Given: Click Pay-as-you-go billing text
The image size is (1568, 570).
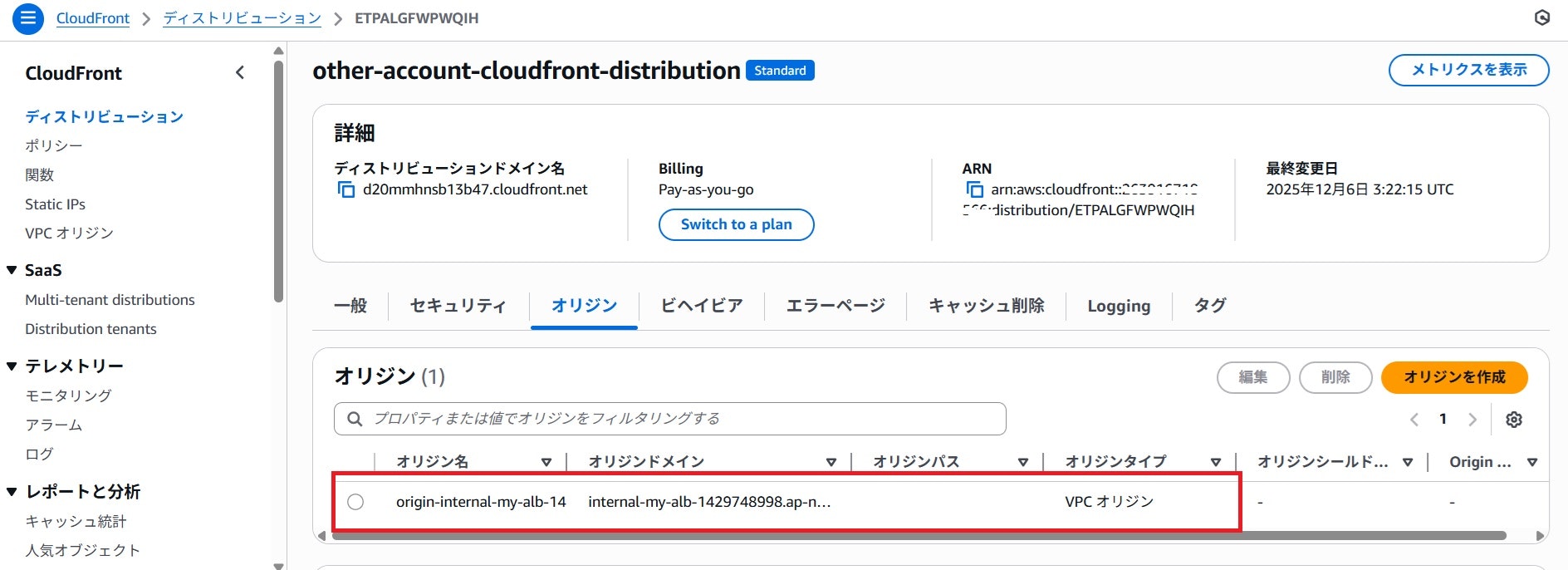Looking at the screenshot, I should 706,189.
